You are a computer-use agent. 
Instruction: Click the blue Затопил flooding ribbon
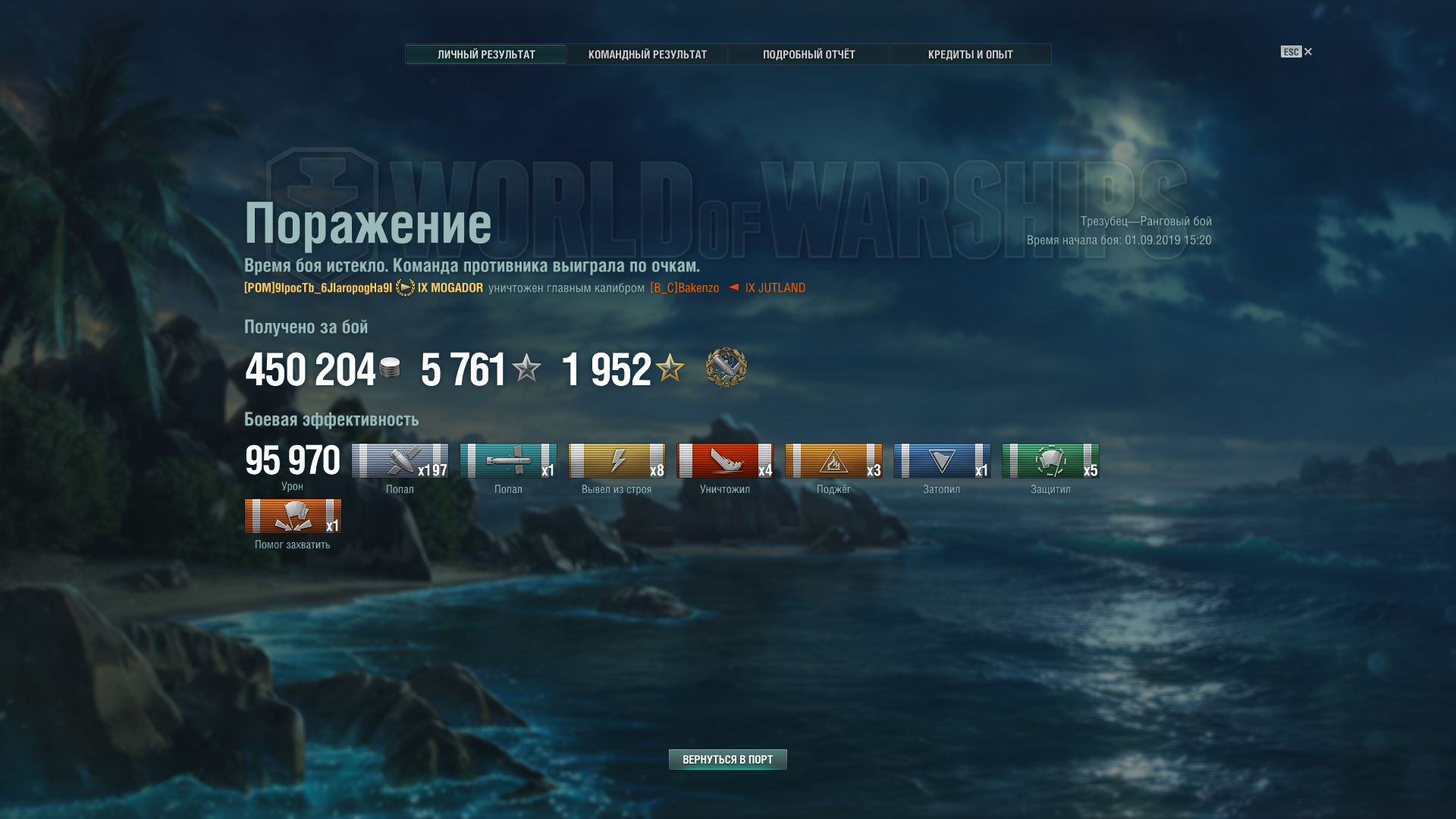942,461
